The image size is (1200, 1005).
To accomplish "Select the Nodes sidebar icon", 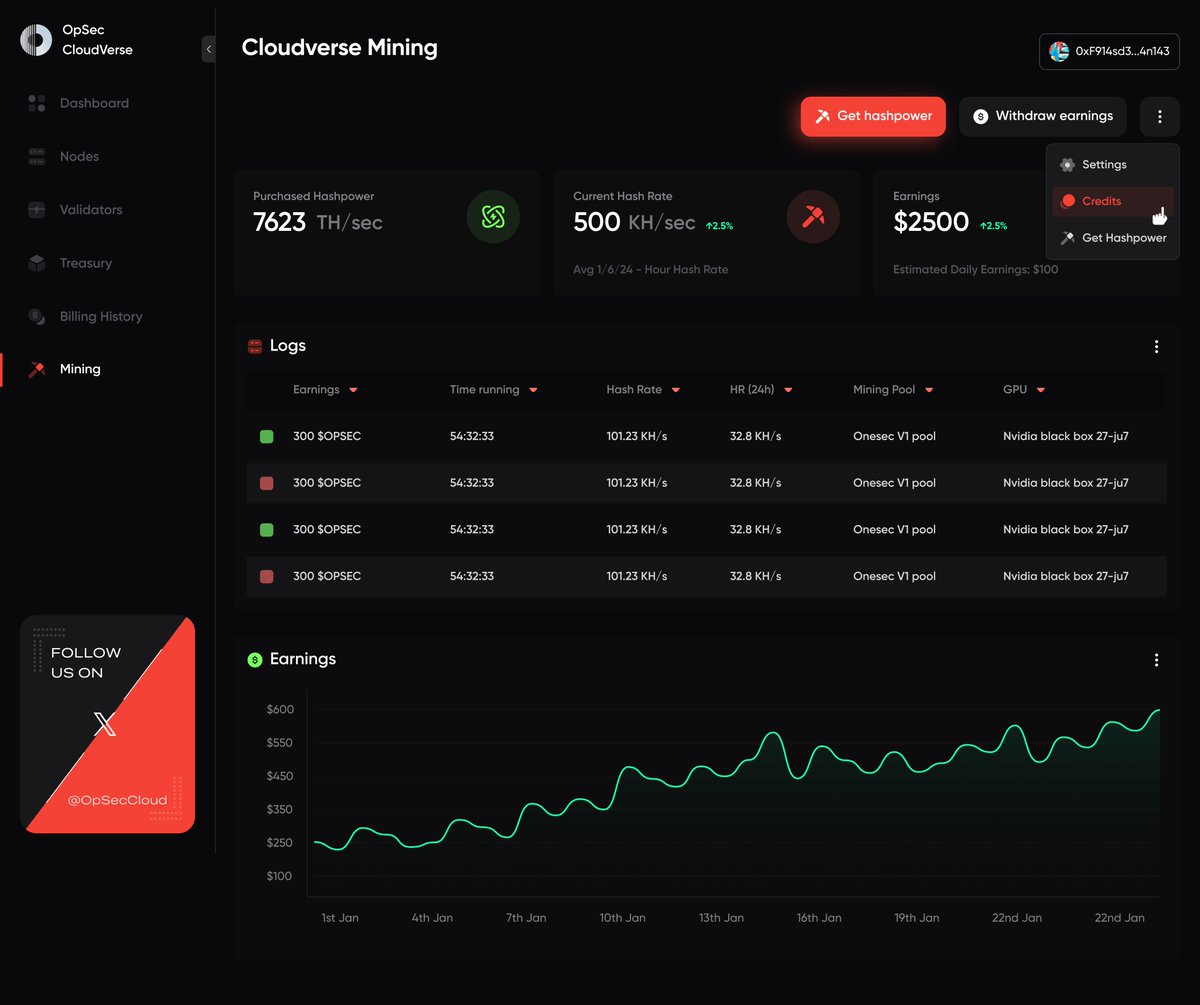I will coord(37,156).
